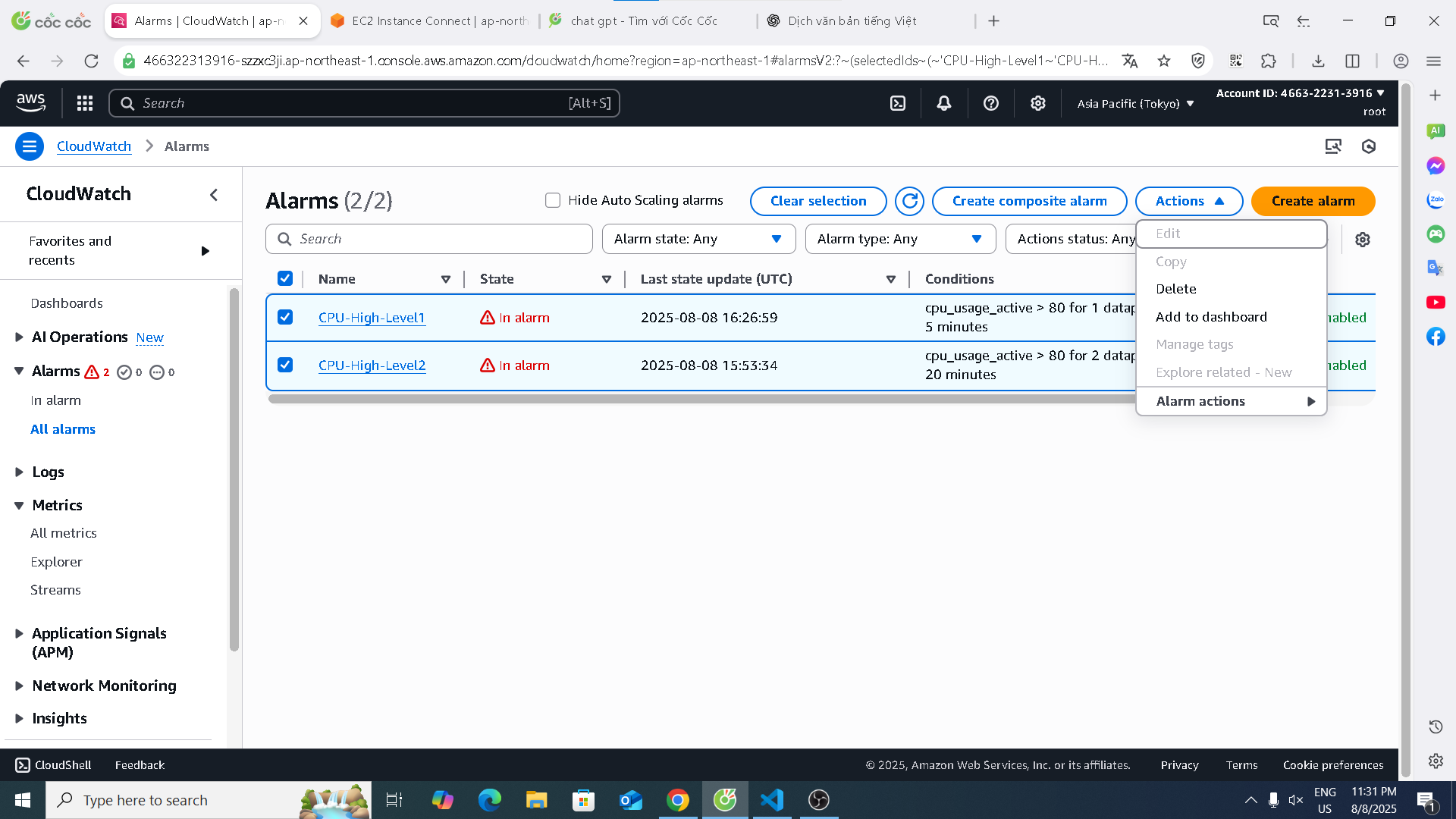Open Alarm actions submenu
Image resolution: width=1456 pixels, height=819 pixels.
[x=1200, y=401]
